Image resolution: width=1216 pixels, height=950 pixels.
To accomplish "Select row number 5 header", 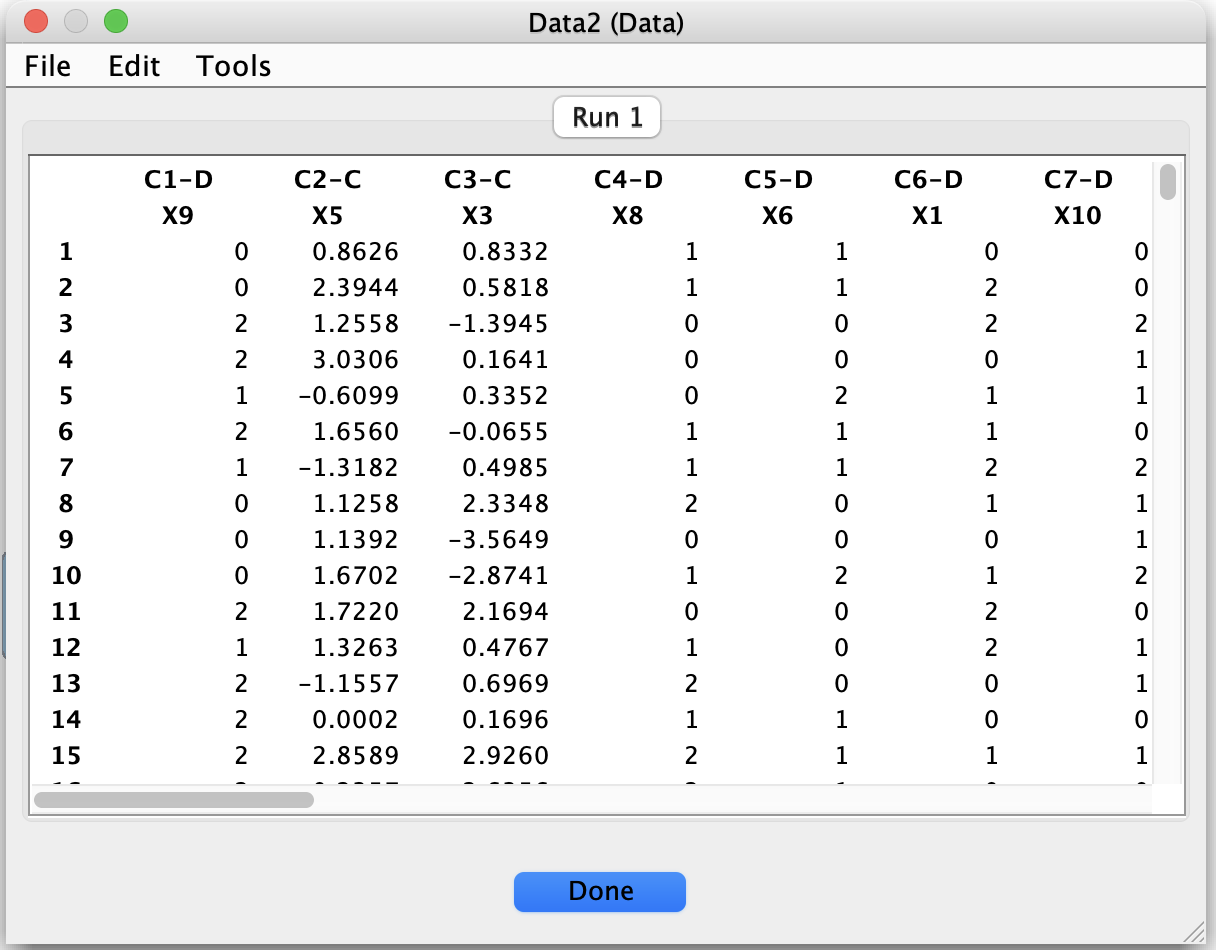I will tap(67, 396).
